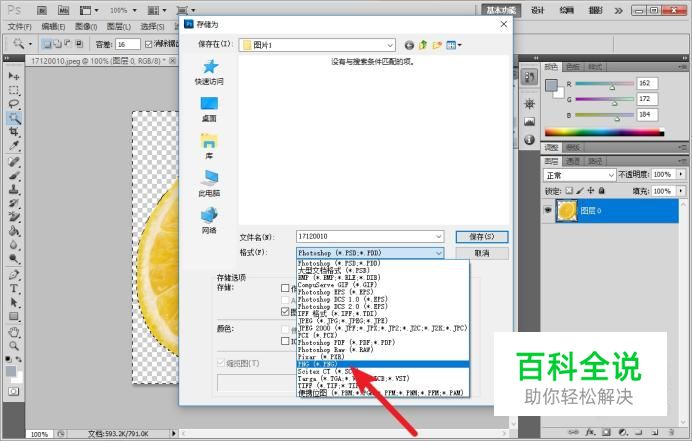This screenshot has width=692, height=441.
Task: Select the Move tool in toolbox
Action: (14, 76)
